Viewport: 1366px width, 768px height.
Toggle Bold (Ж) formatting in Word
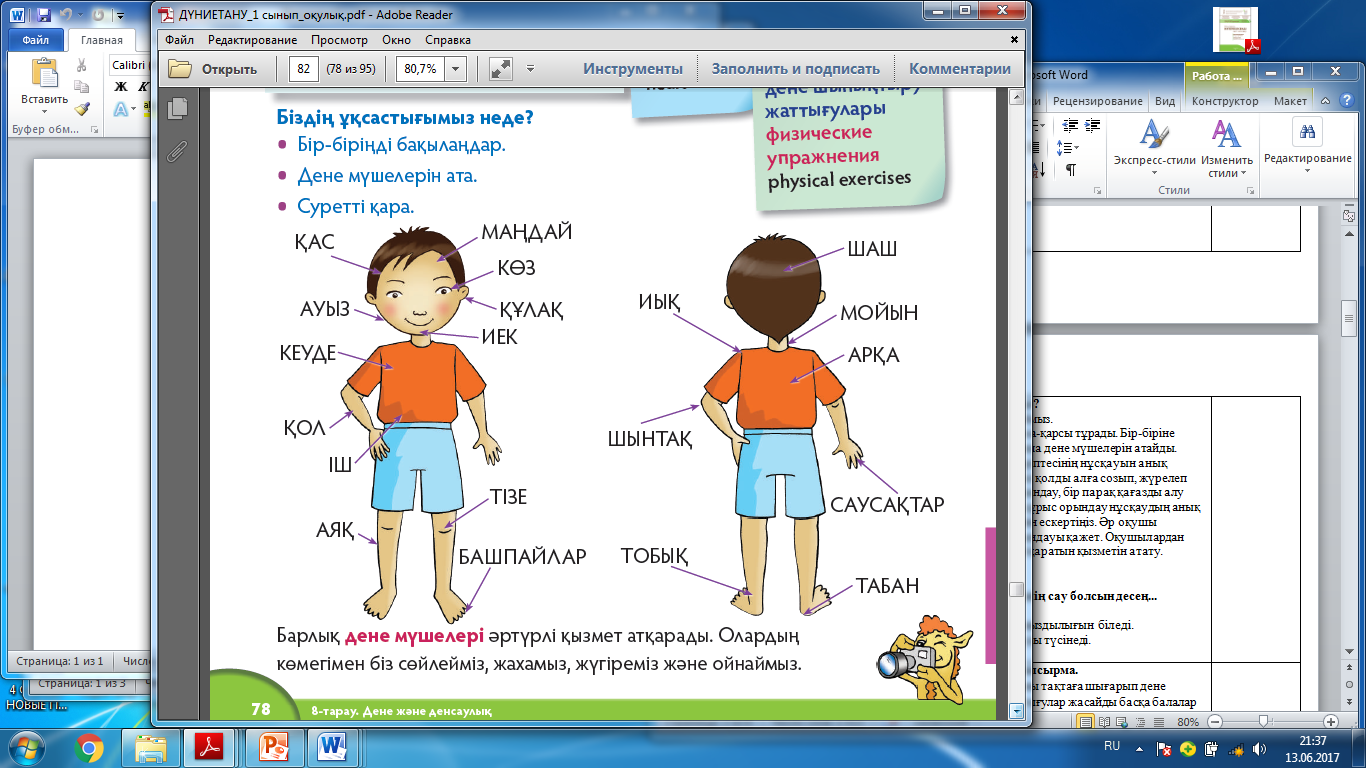pos(122,87)
